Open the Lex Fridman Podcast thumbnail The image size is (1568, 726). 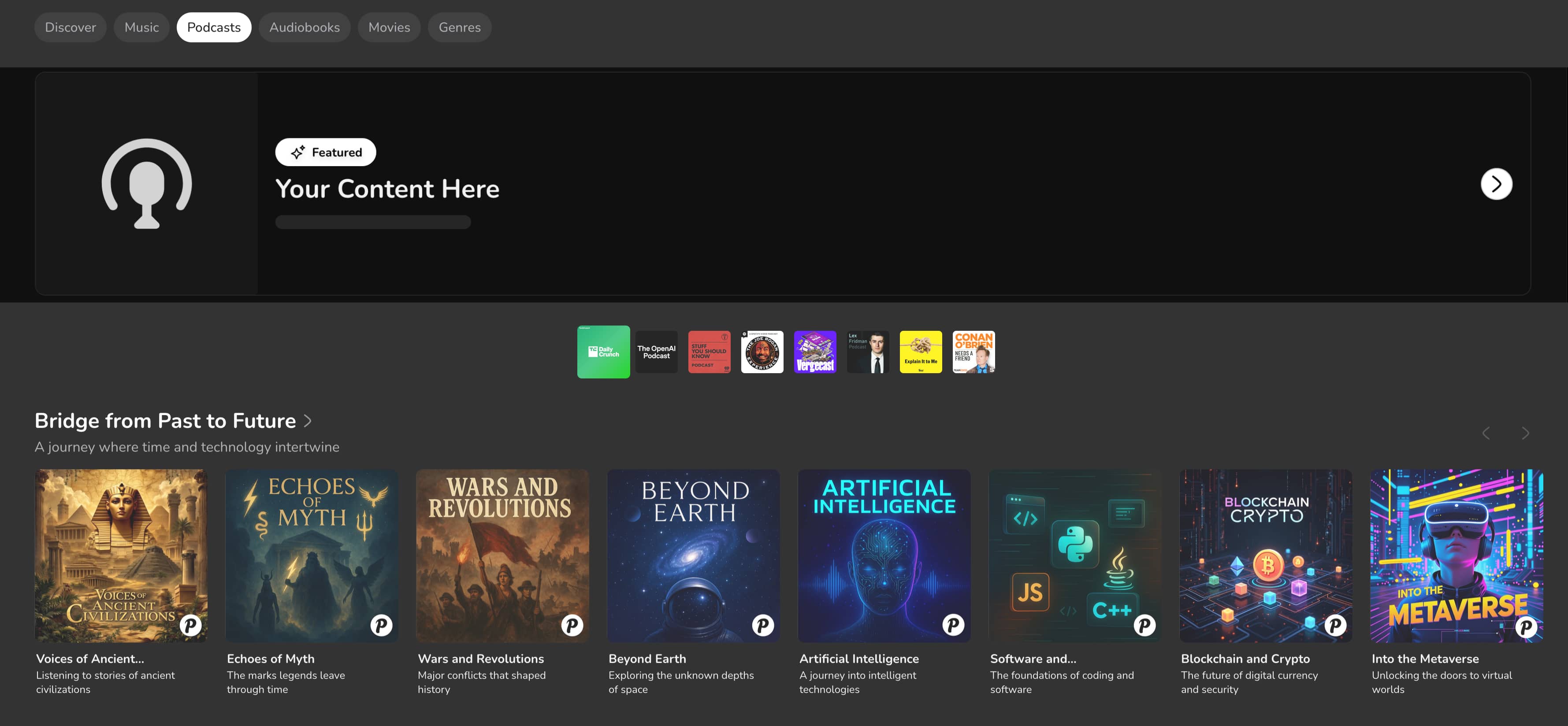click(867, 352)
